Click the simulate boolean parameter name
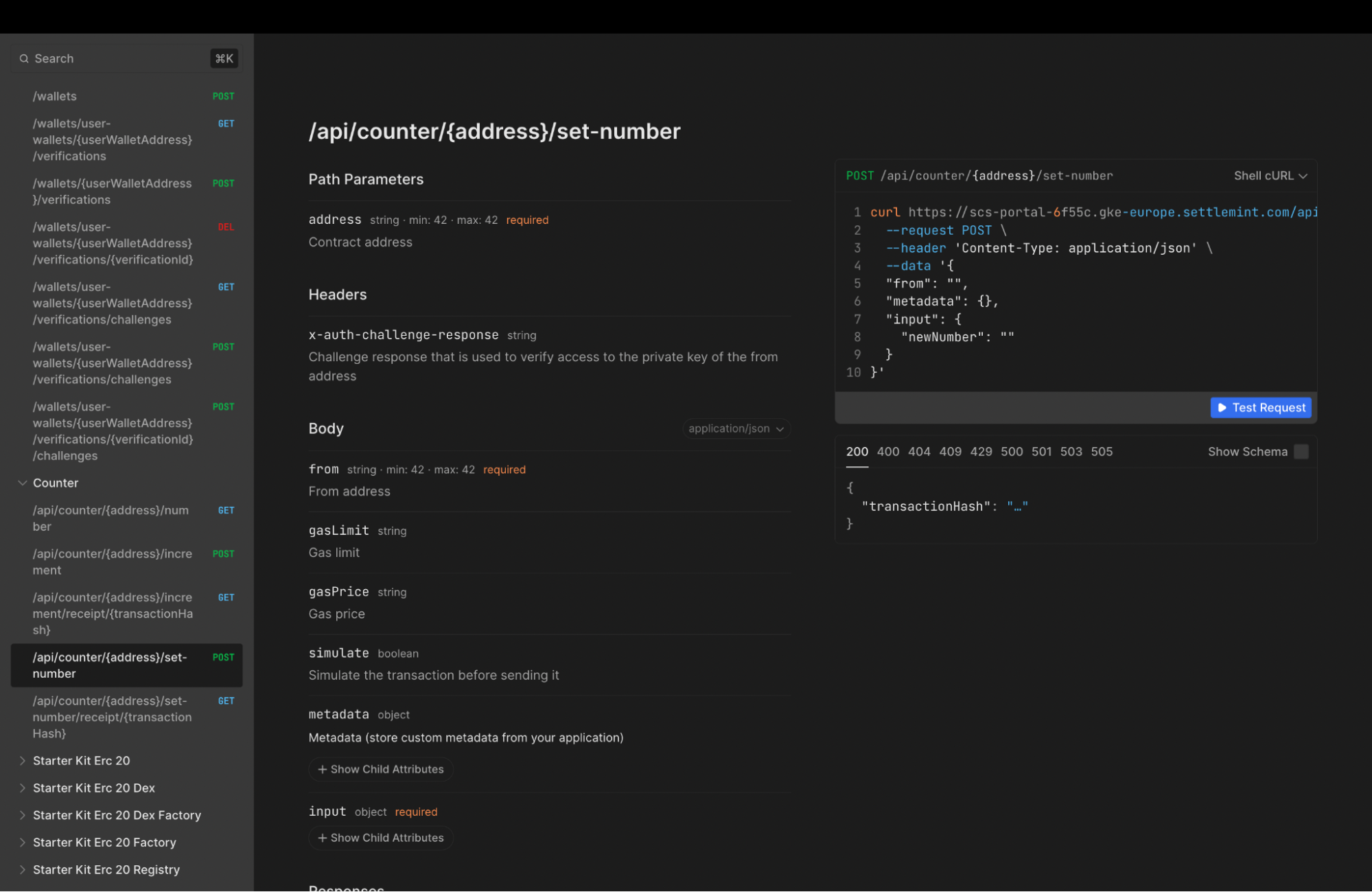Viewport: 1372px width, 892px height. click(x=339, y=654)
